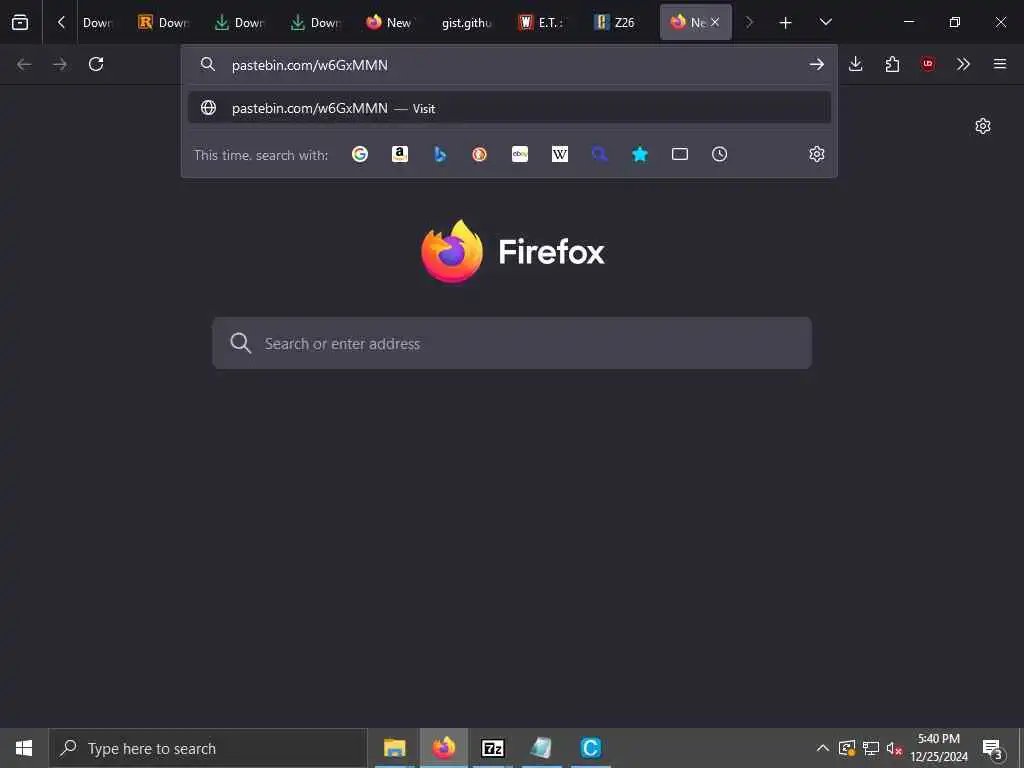
Task: Open the Downloads panel icon
Action: (x=856, y=64)
